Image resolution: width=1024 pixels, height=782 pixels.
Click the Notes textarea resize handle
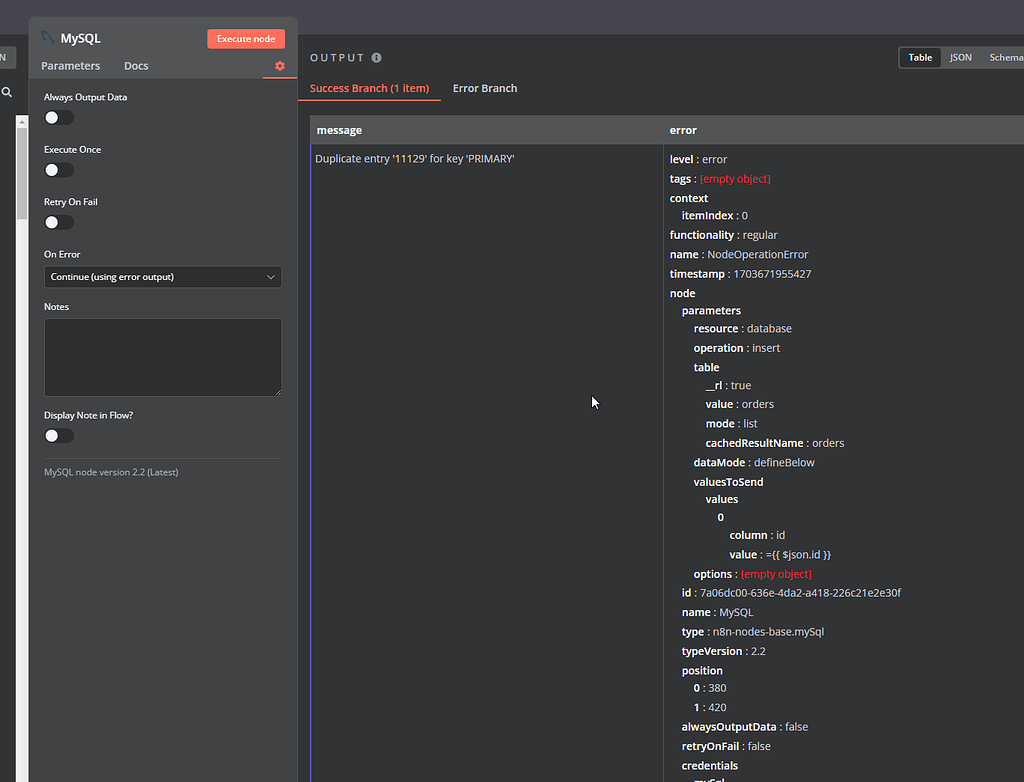(x=277, y=391)
